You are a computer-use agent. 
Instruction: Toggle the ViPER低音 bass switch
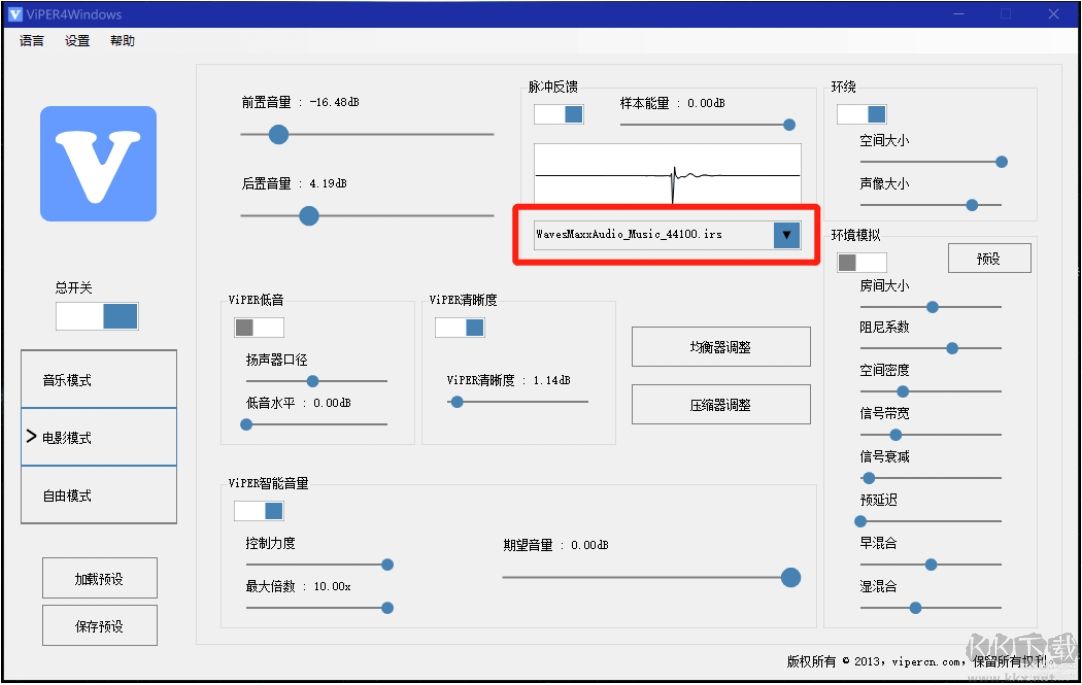point(258,327)
